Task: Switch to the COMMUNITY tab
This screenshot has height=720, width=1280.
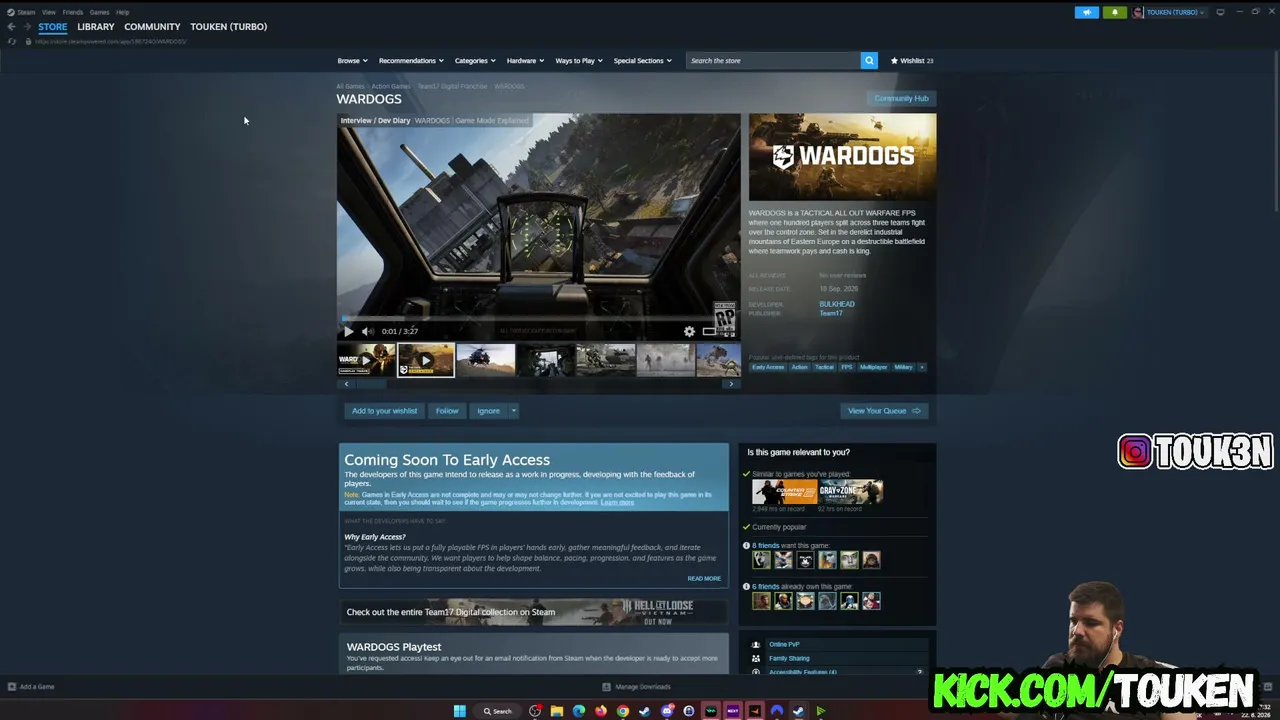Action: (x=152, y=27)
